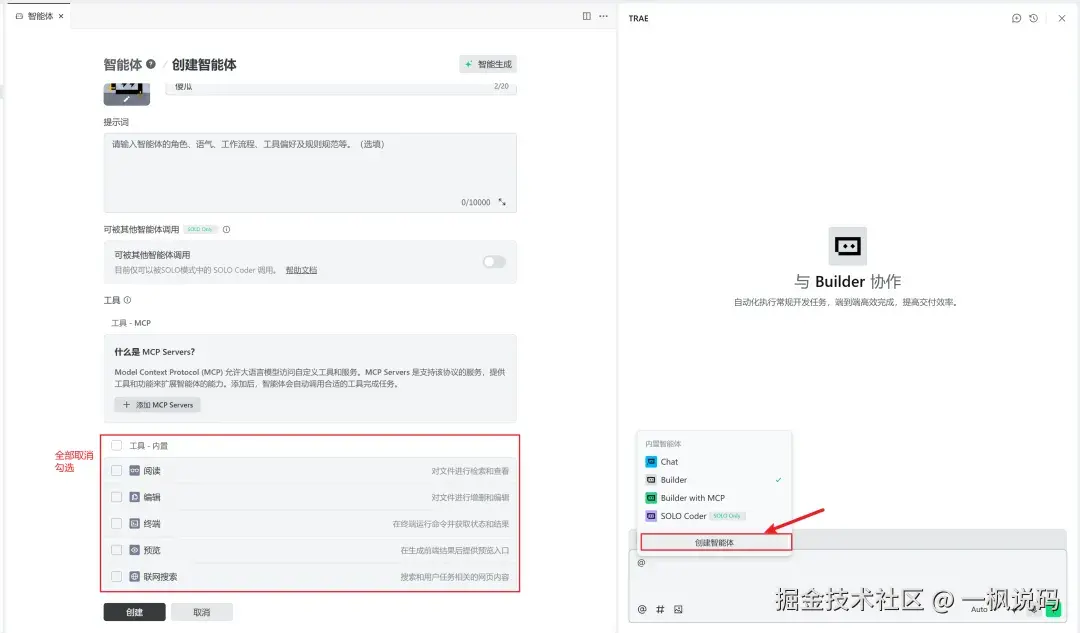Select Chat from the agent list
Viewport: 1080px width, 633px height.
[x=714, y=461]
